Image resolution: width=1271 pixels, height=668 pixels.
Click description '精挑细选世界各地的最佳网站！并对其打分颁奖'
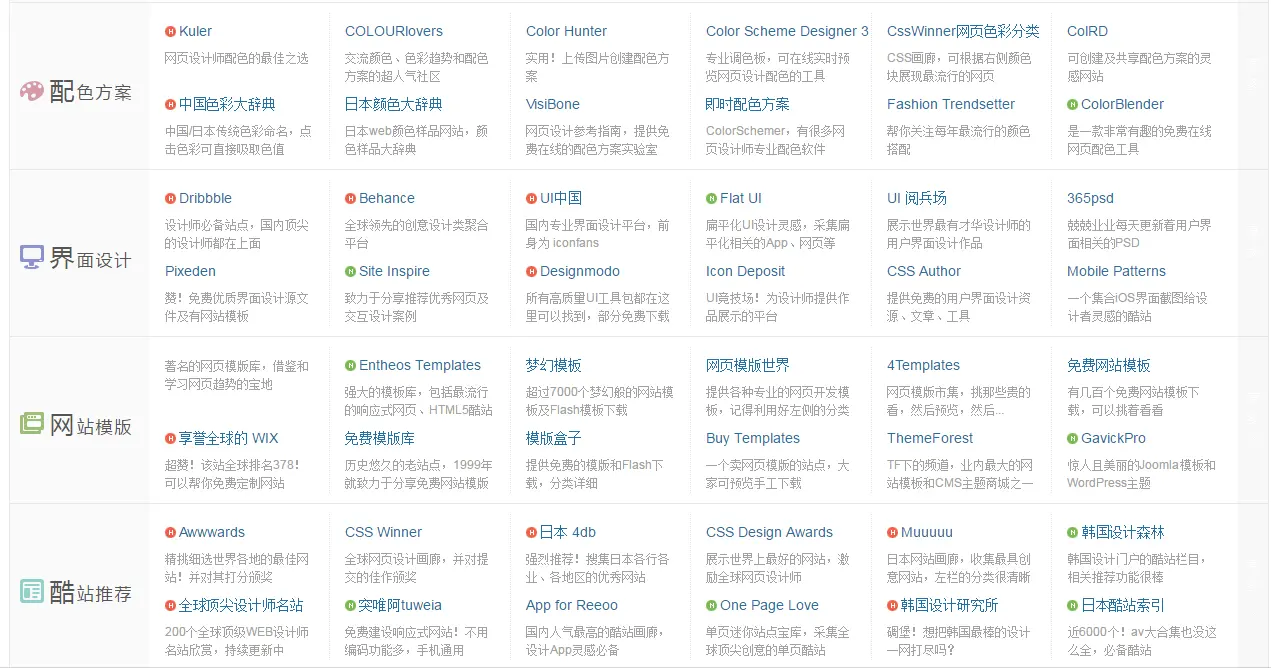tap(237, 568)
